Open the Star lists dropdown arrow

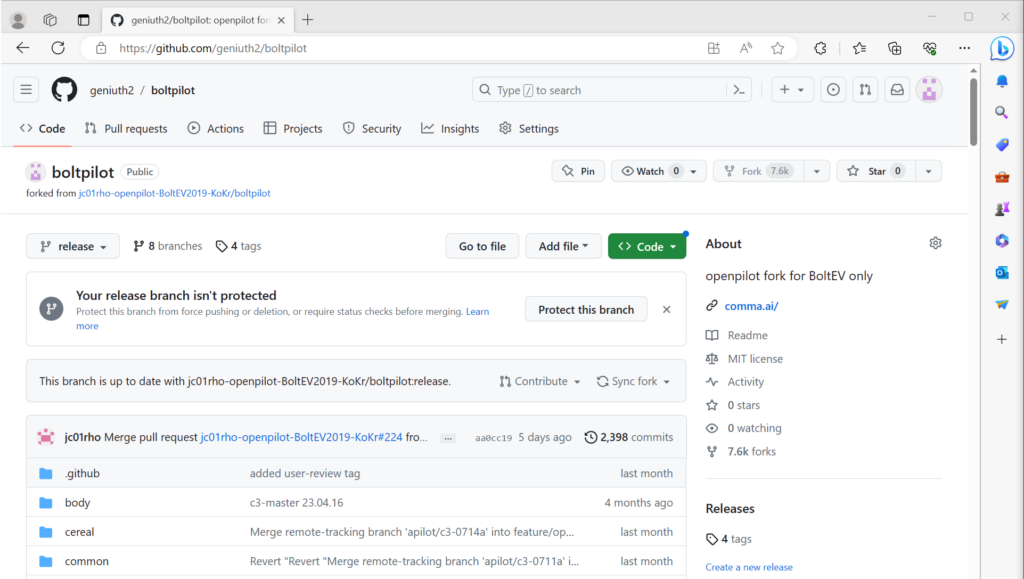[x=928, y=171]
